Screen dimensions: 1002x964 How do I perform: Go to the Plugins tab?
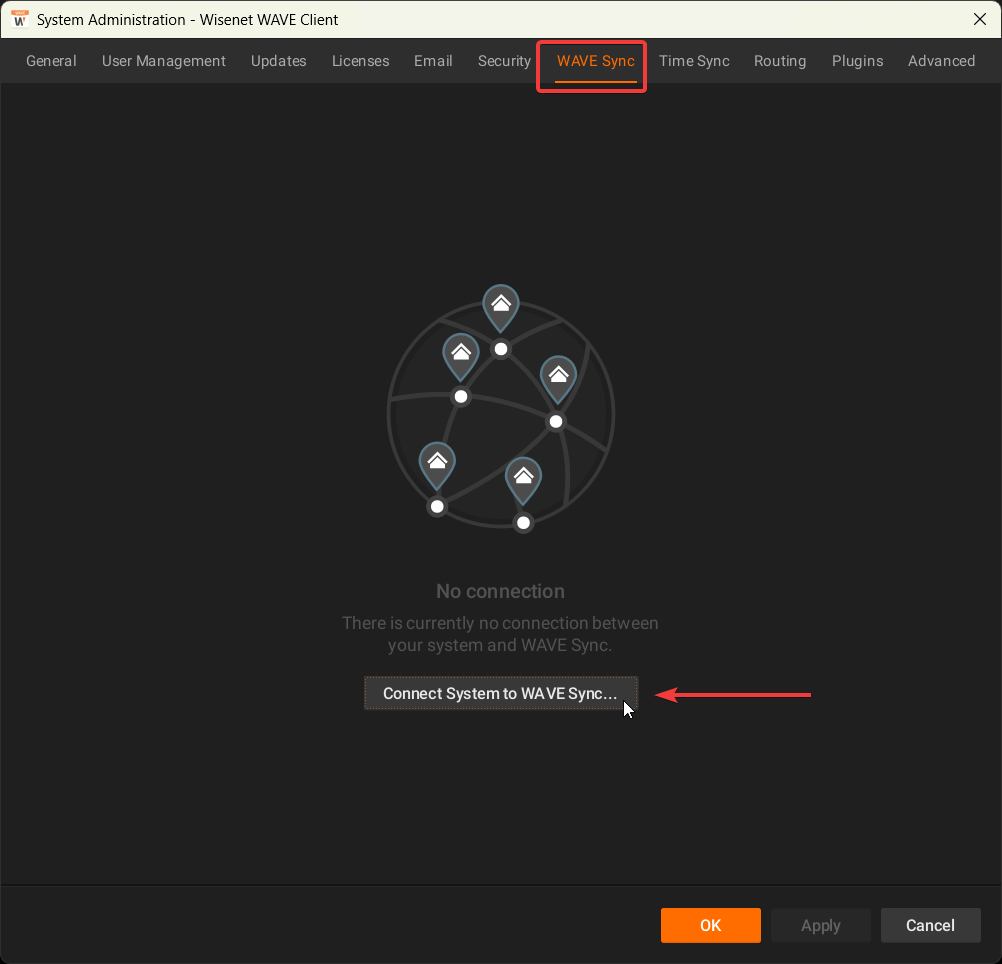(858, 61)
